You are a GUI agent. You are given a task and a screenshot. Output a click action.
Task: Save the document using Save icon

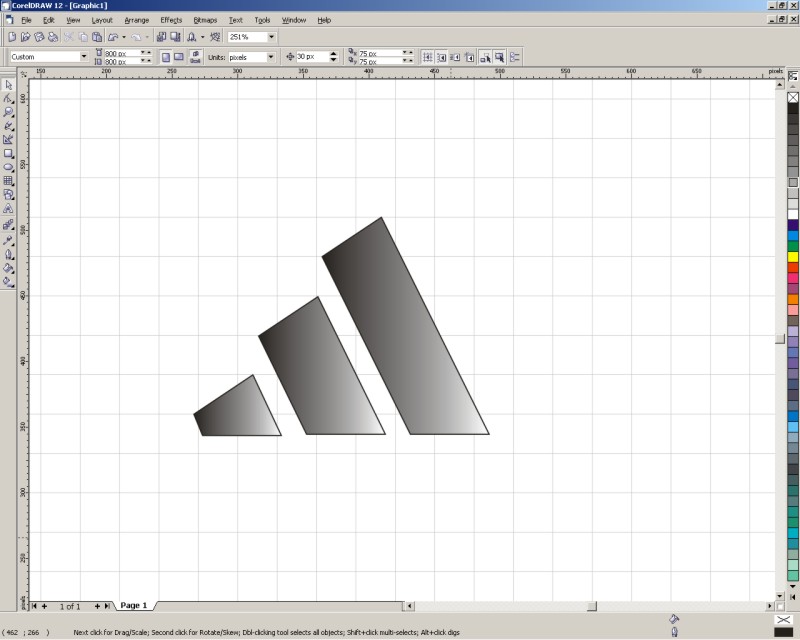(x=39, y=37)
